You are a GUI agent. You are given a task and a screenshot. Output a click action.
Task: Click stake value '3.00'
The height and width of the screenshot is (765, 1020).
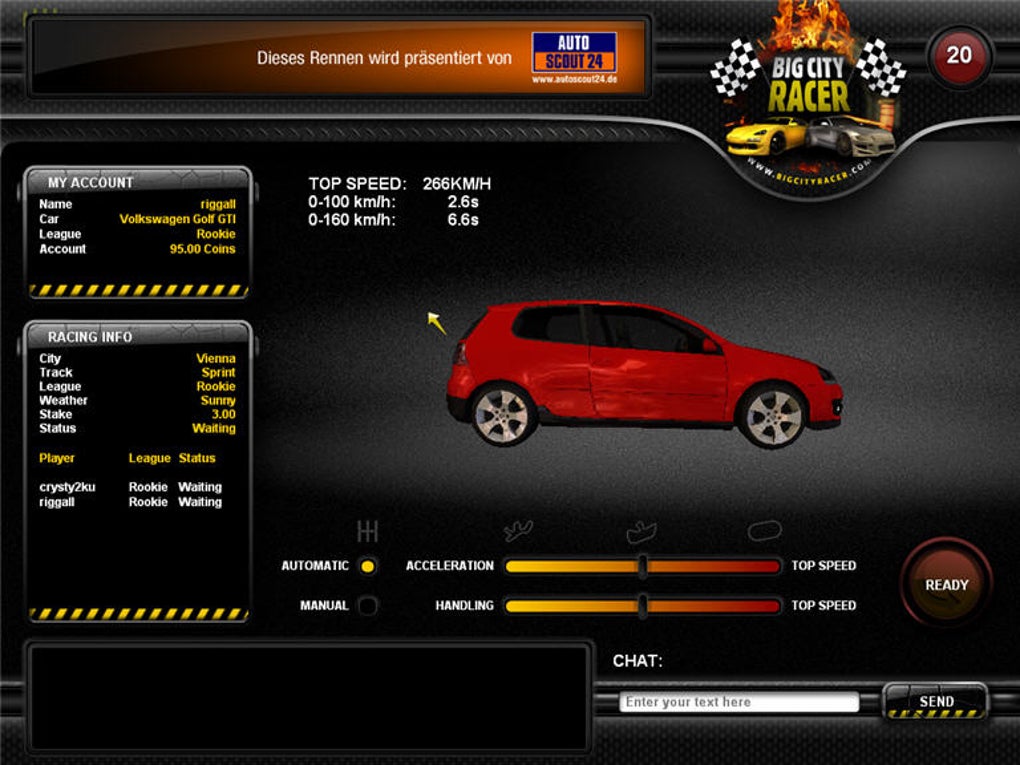coord(224,414)
